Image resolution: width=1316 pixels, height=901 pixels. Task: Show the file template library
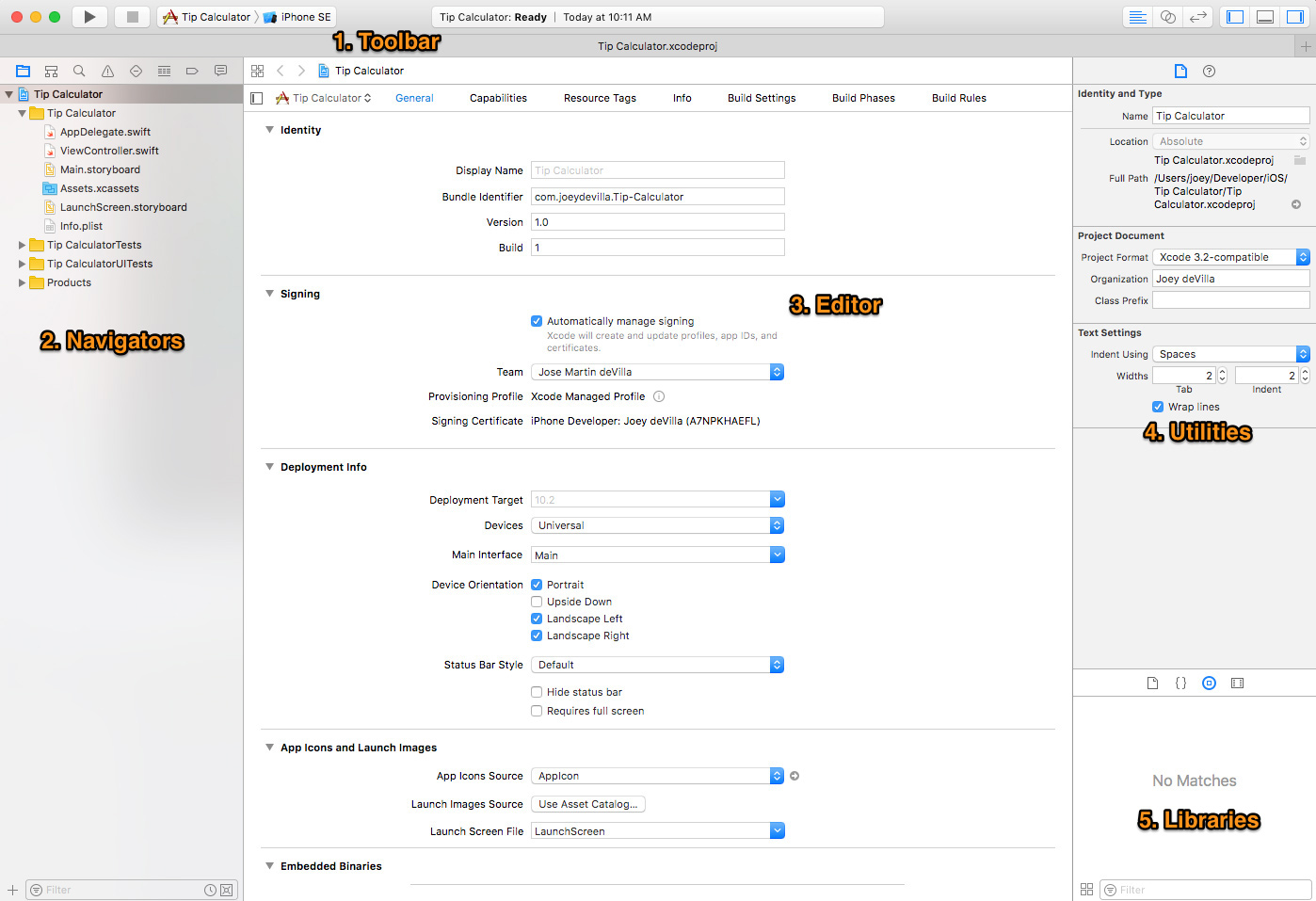pos(1152,684)
